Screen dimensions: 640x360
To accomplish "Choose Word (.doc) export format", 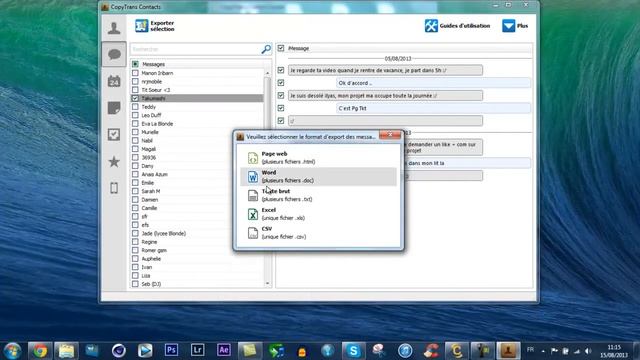I will [x=318, y=176].
